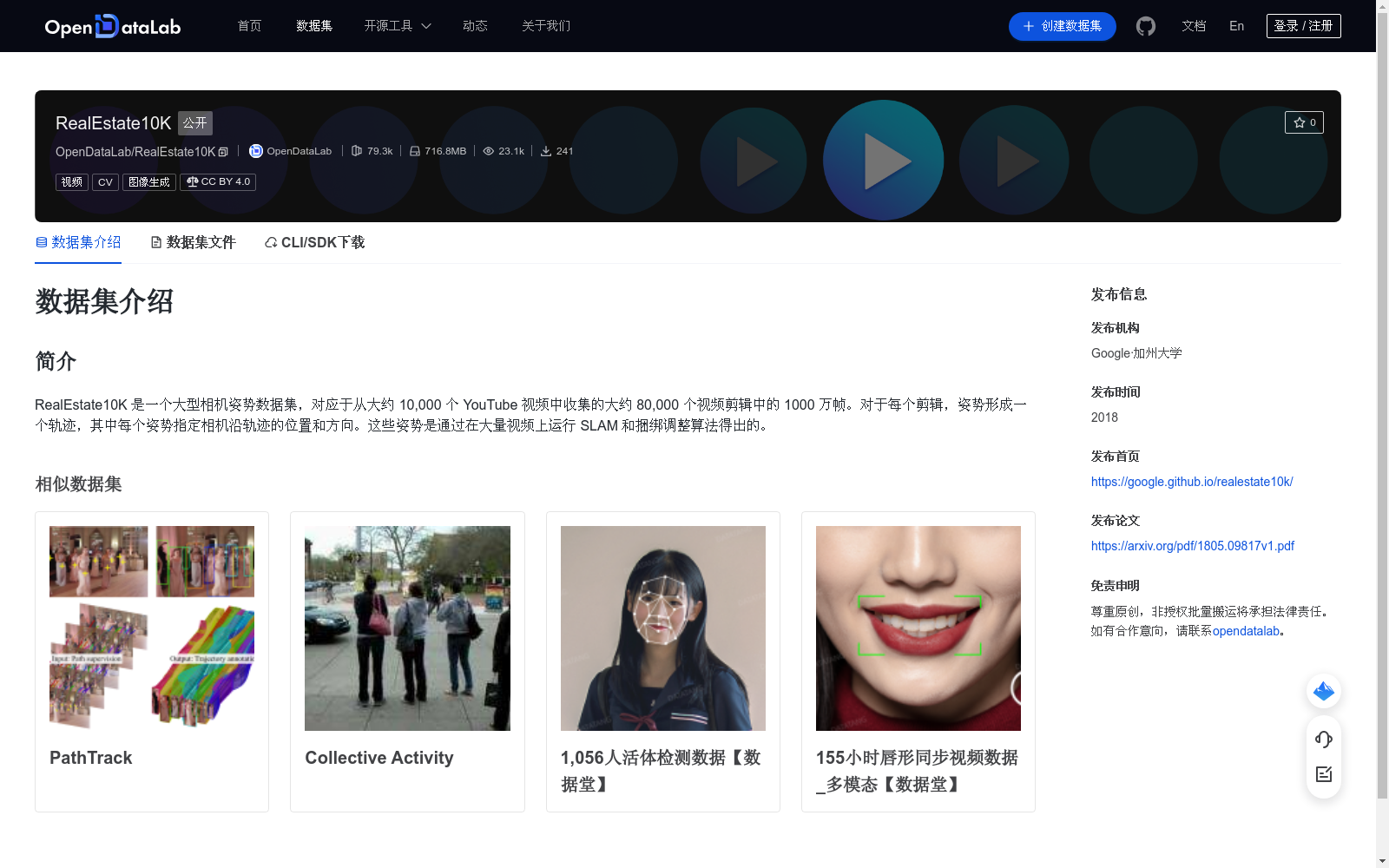Open arxiv.org pdf paper link
This screenshot has width=1389, height=868.
1193,546
